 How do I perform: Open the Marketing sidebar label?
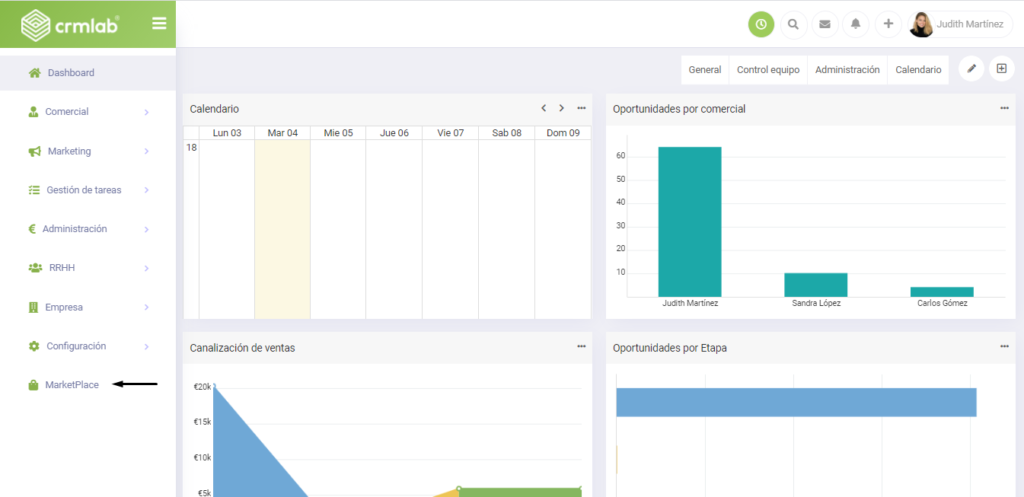(x=69, y=151)
